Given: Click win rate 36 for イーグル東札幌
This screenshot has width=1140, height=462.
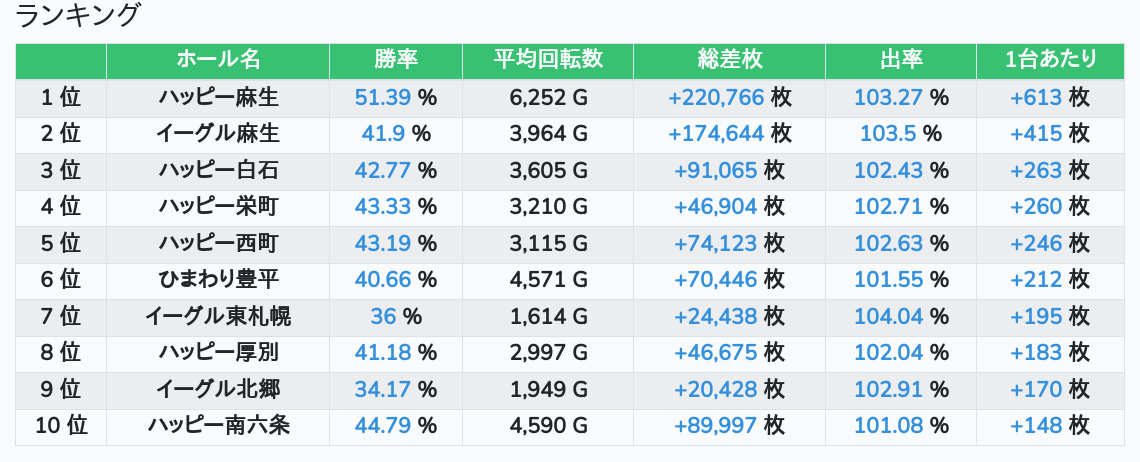Looking at the screenshot, I should point(383,316).
